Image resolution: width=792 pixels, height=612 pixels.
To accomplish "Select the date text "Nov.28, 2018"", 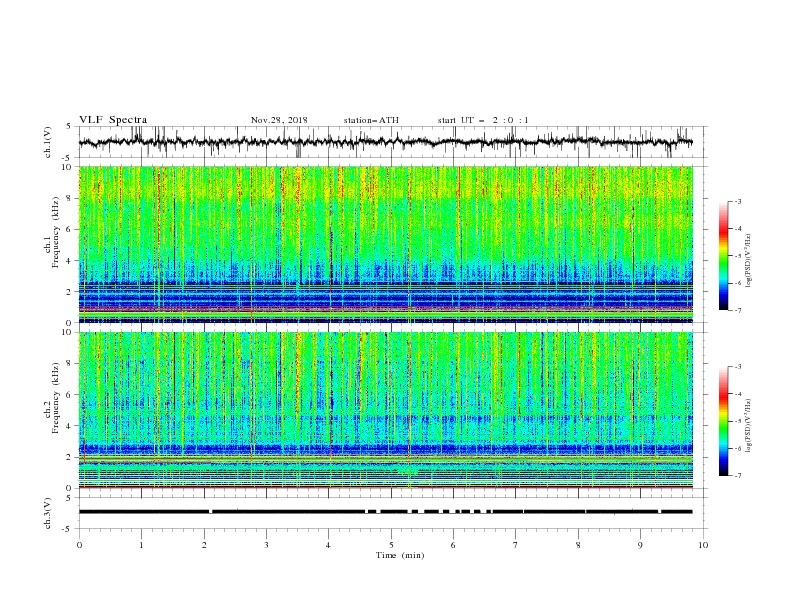I will [279, 120].
